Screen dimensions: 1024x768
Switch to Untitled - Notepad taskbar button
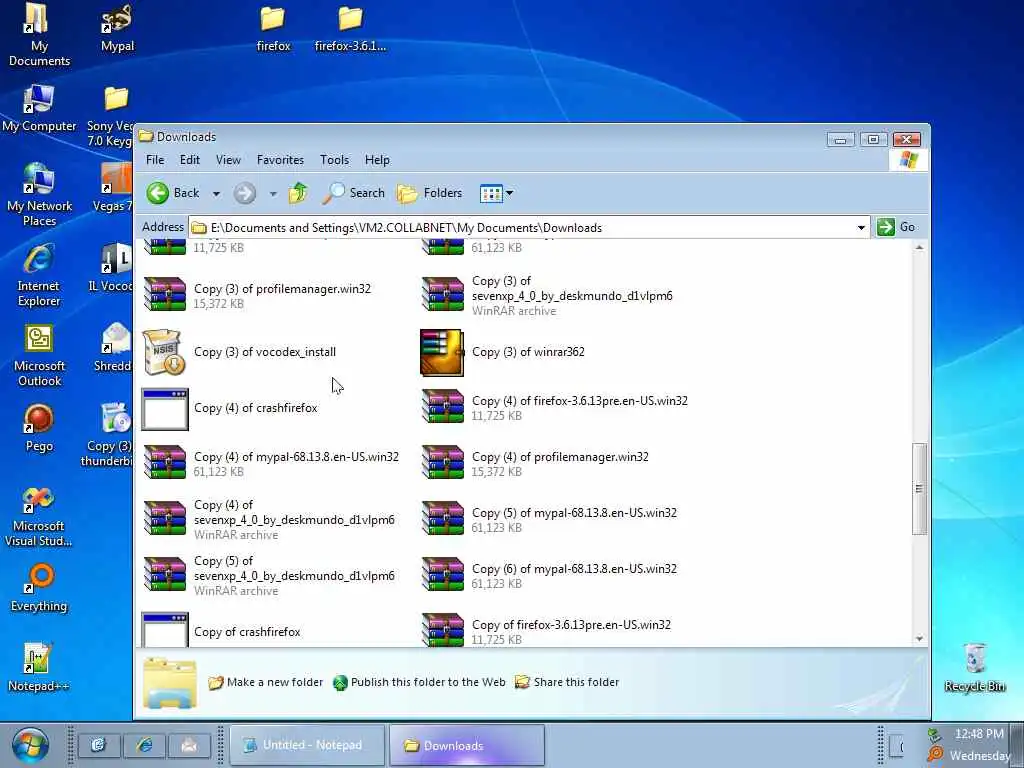(307, 745)
